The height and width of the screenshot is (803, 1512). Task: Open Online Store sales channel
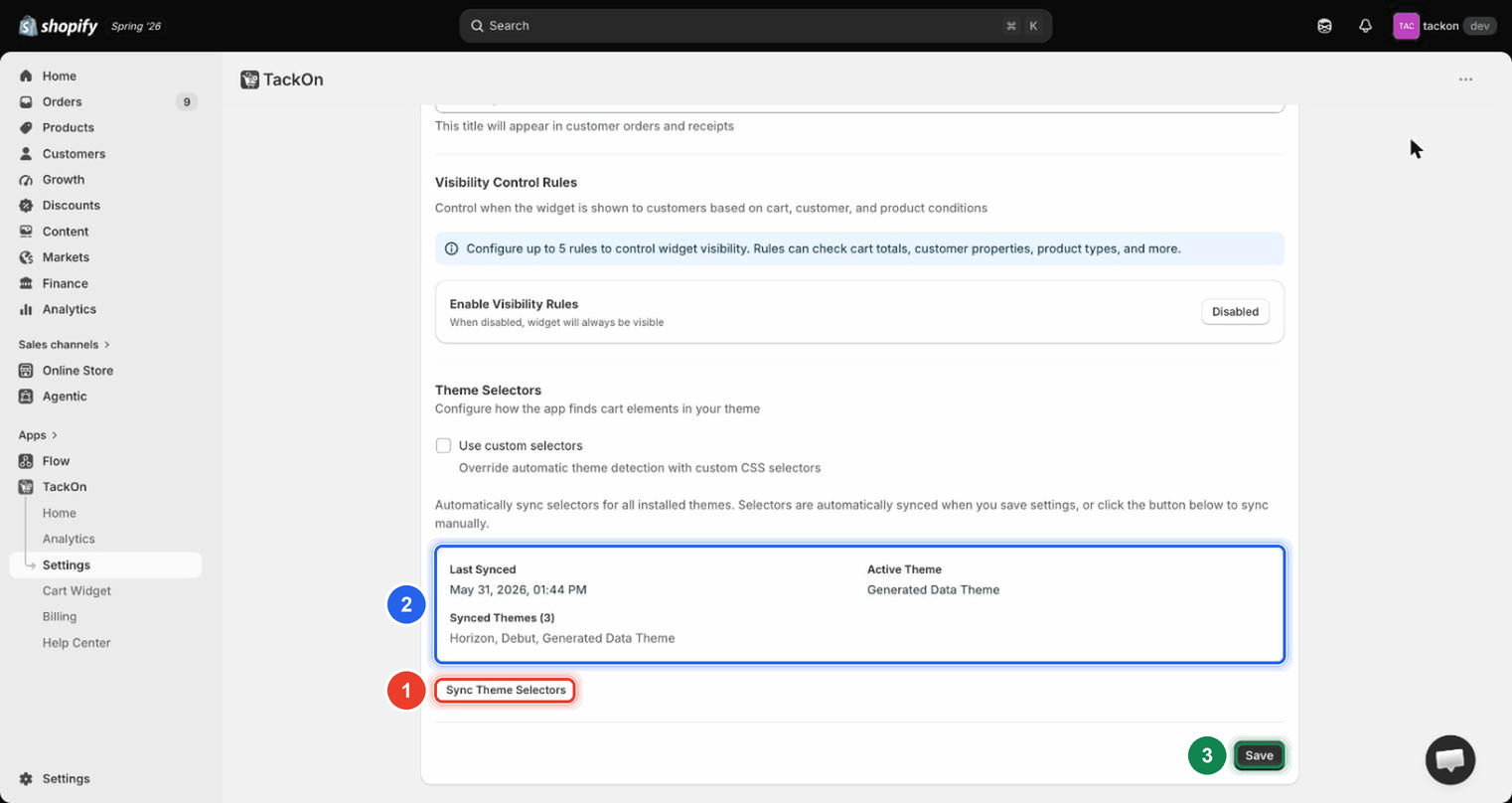77,371
